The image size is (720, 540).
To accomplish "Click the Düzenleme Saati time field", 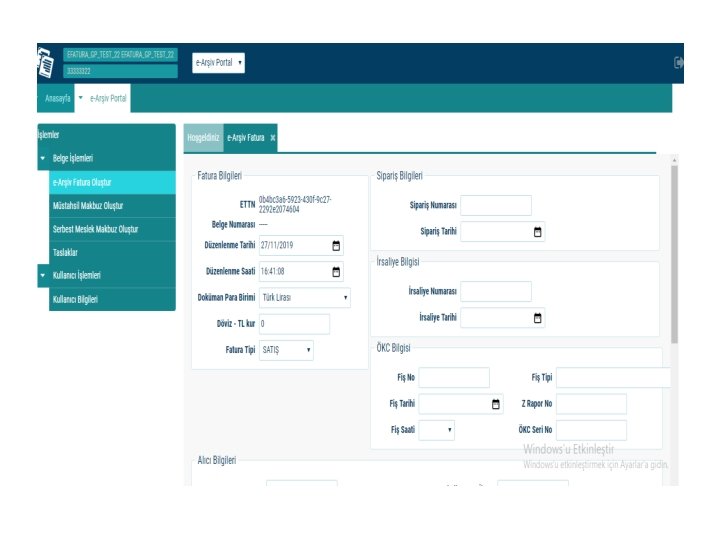I will (x=301, y=272).
